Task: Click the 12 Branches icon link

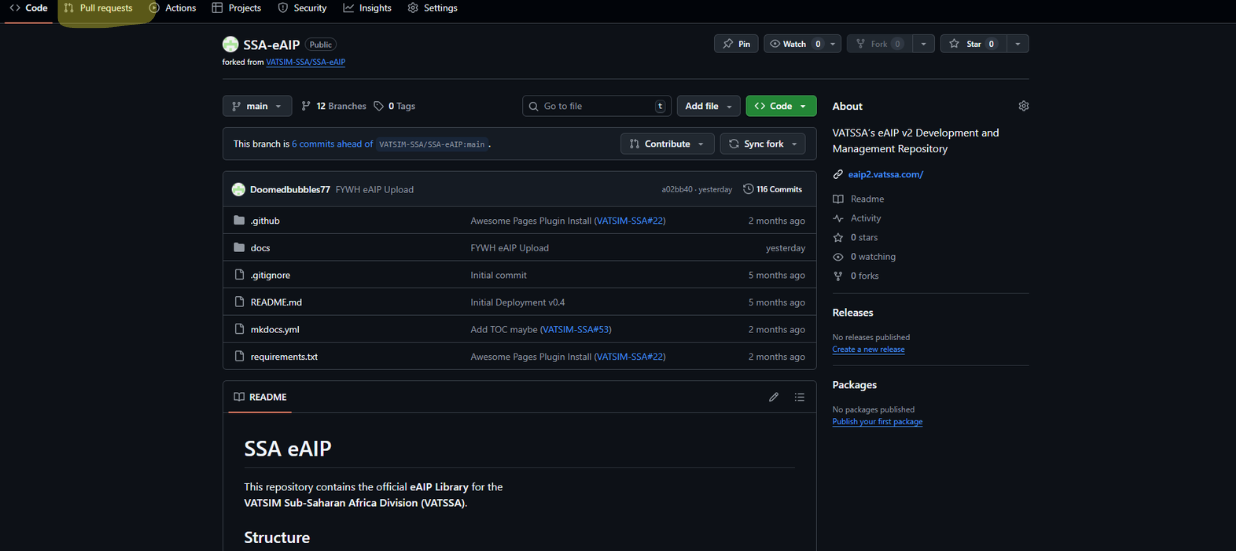Action: coord(306,106)
